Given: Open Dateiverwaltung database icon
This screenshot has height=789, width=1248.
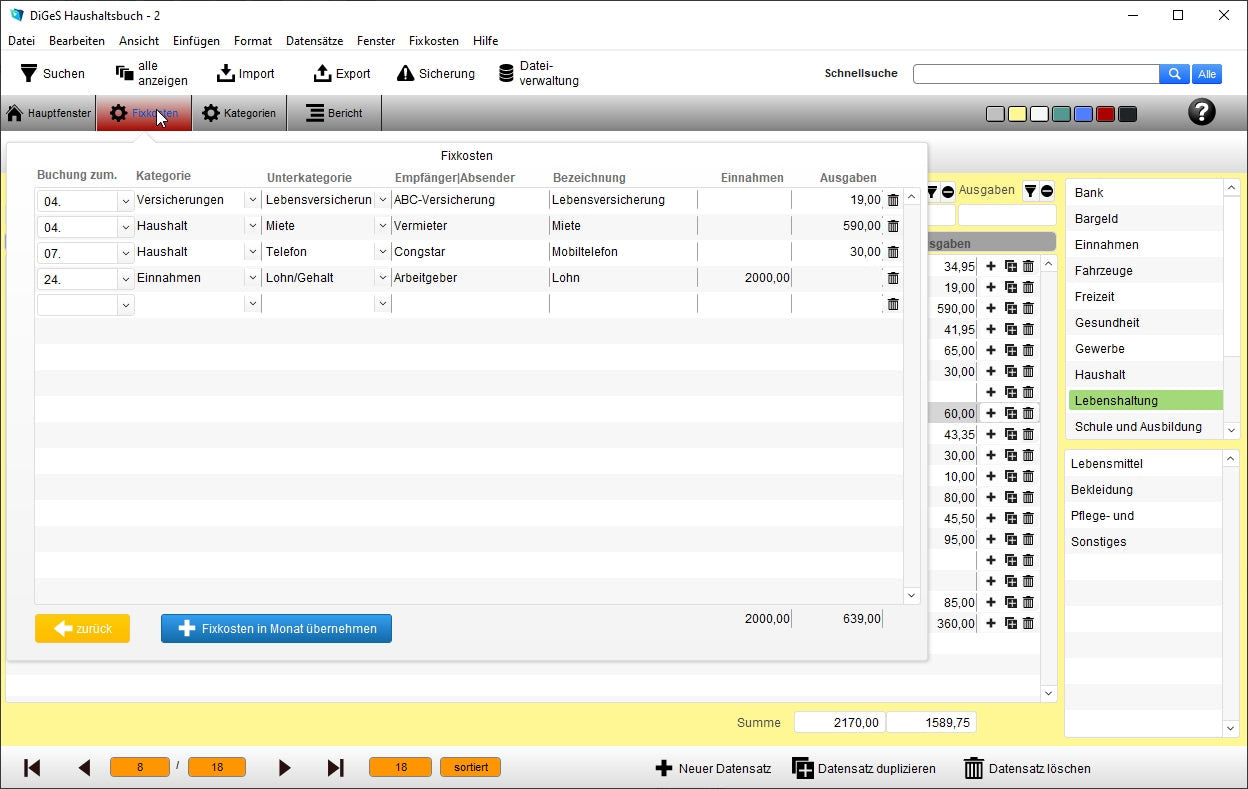Looking at the screenshot, I should click(x=507, y=73).
